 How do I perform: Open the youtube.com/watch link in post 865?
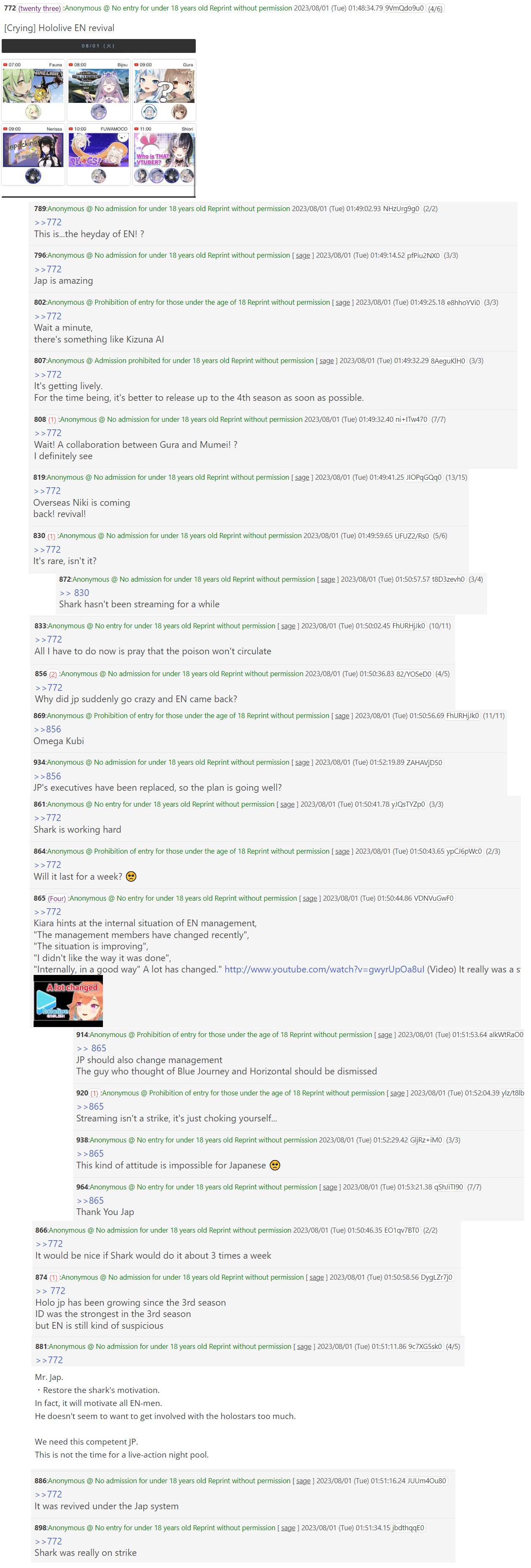tap(324, 969)
